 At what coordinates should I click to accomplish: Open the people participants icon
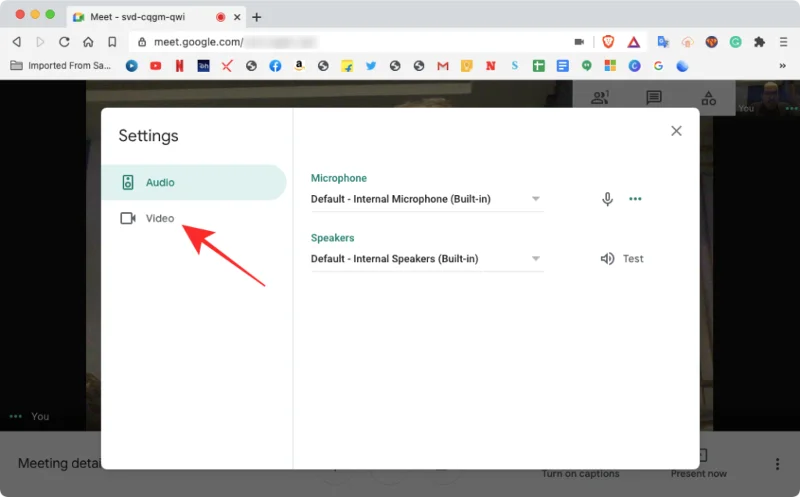click(x=600, y=98)
